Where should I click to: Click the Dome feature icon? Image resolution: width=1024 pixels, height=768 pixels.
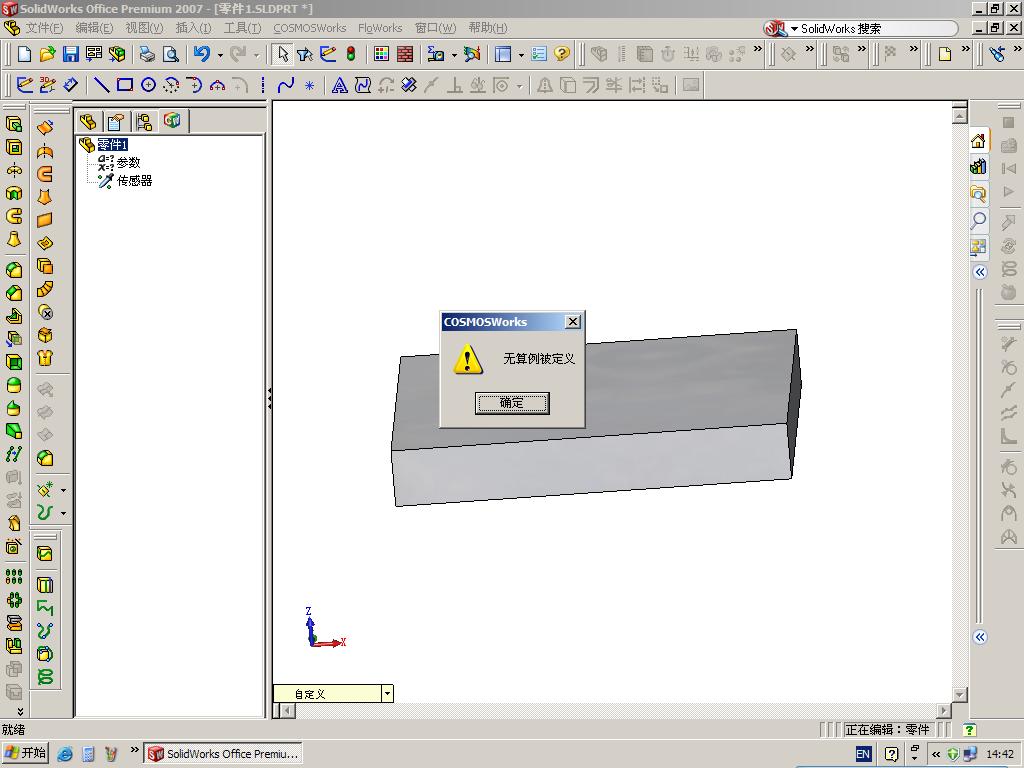(x=14, y=385)
